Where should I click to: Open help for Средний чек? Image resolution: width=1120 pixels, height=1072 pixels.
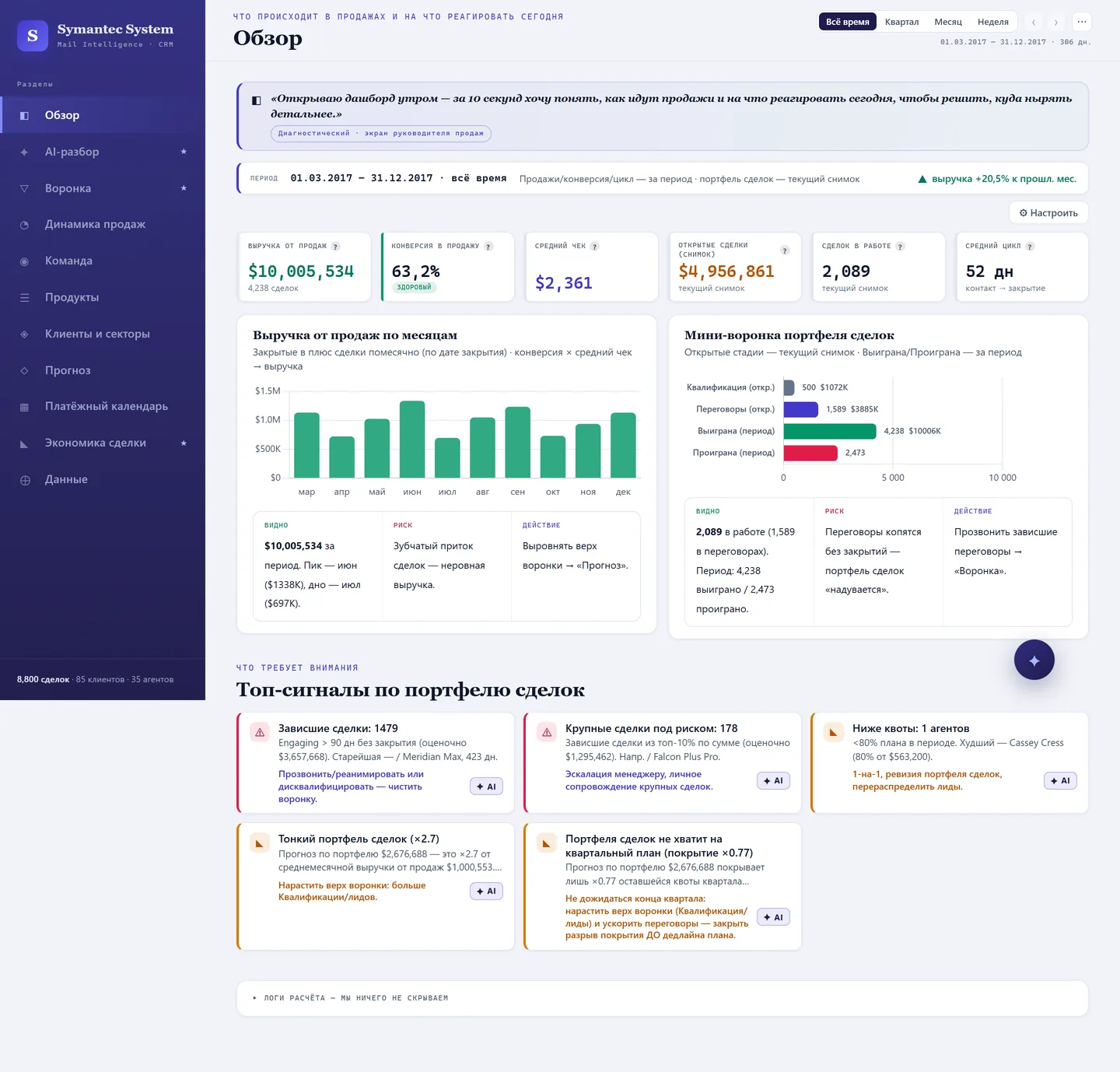point(595,247)
